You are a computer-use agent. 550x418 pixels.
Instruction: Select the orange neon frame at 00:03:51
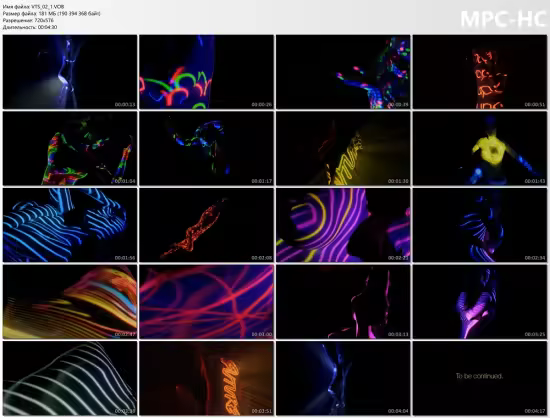tap(206, 378)
